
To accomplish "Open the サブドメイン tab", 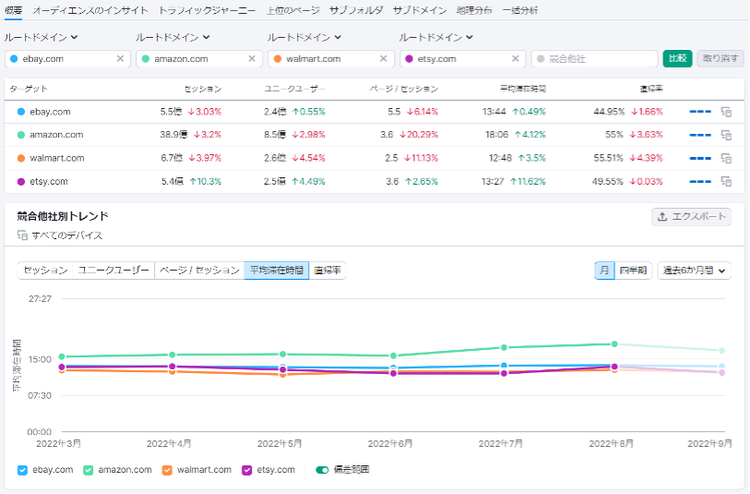I will click(x=419, y=10).
